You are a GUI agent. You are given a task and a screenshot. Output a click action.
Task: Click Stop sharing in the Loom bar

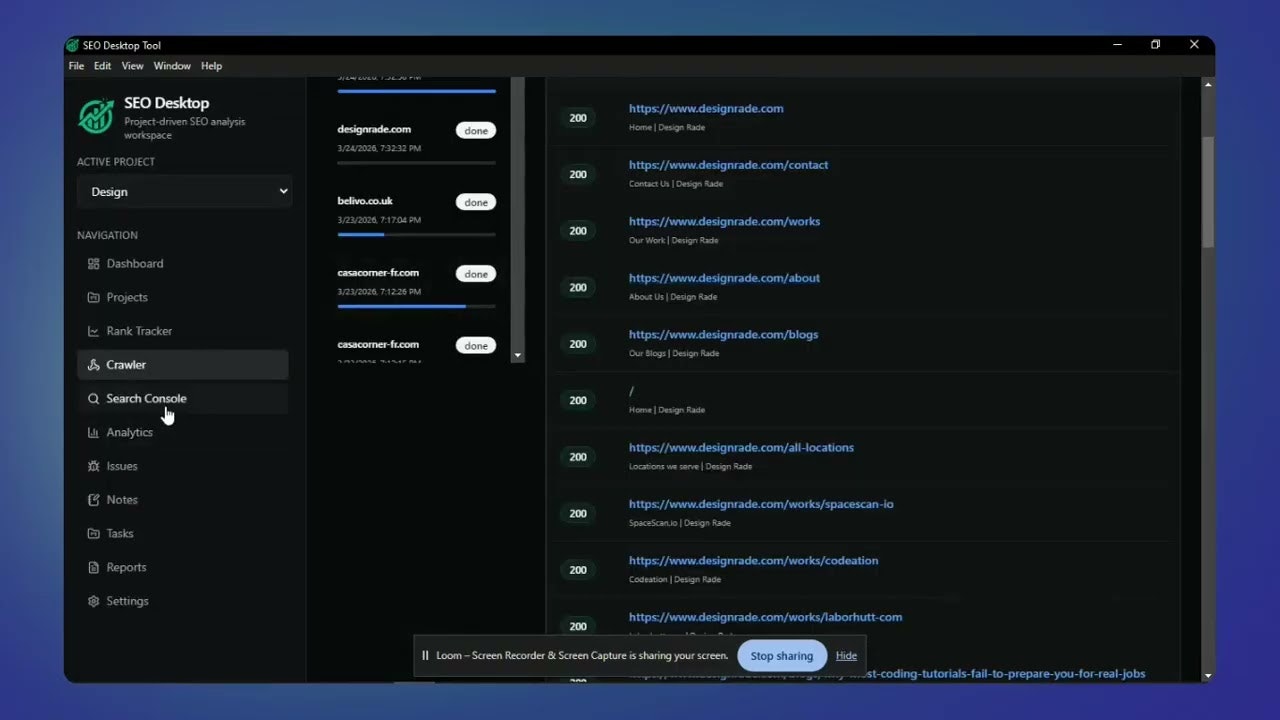782,656
